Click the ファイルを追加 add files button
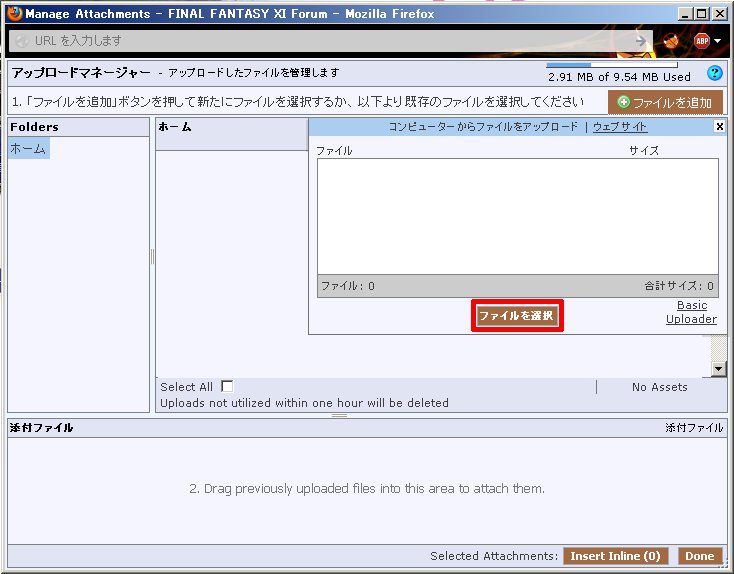734x574 pixels. coord(665,102)
